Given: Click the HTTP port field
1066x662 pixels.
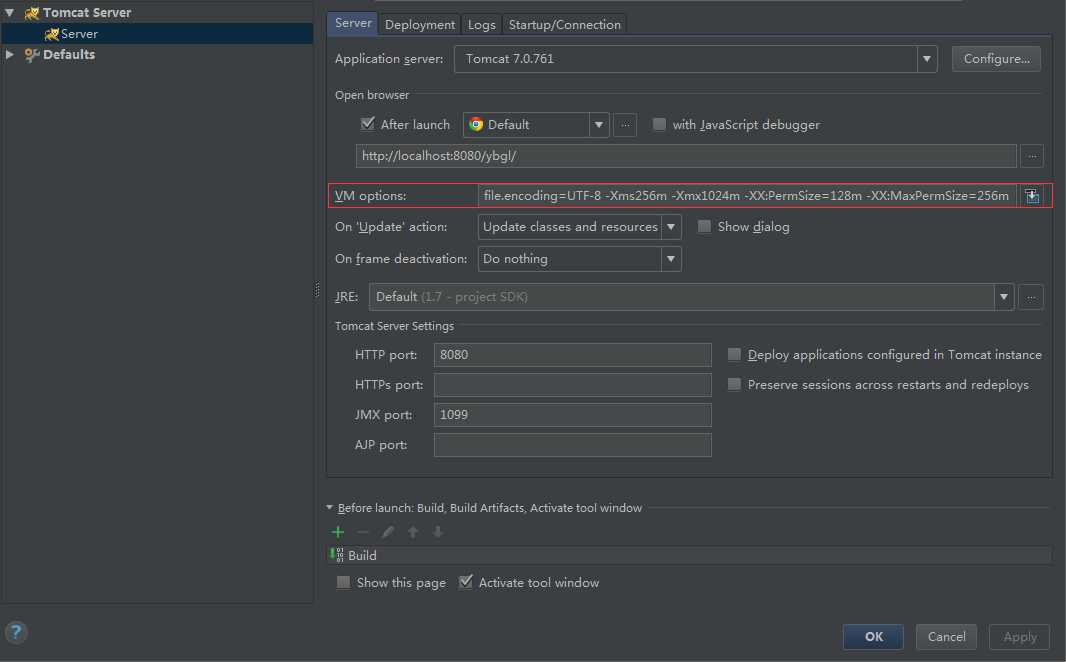Looking at the screenshot, I should 572,355.
